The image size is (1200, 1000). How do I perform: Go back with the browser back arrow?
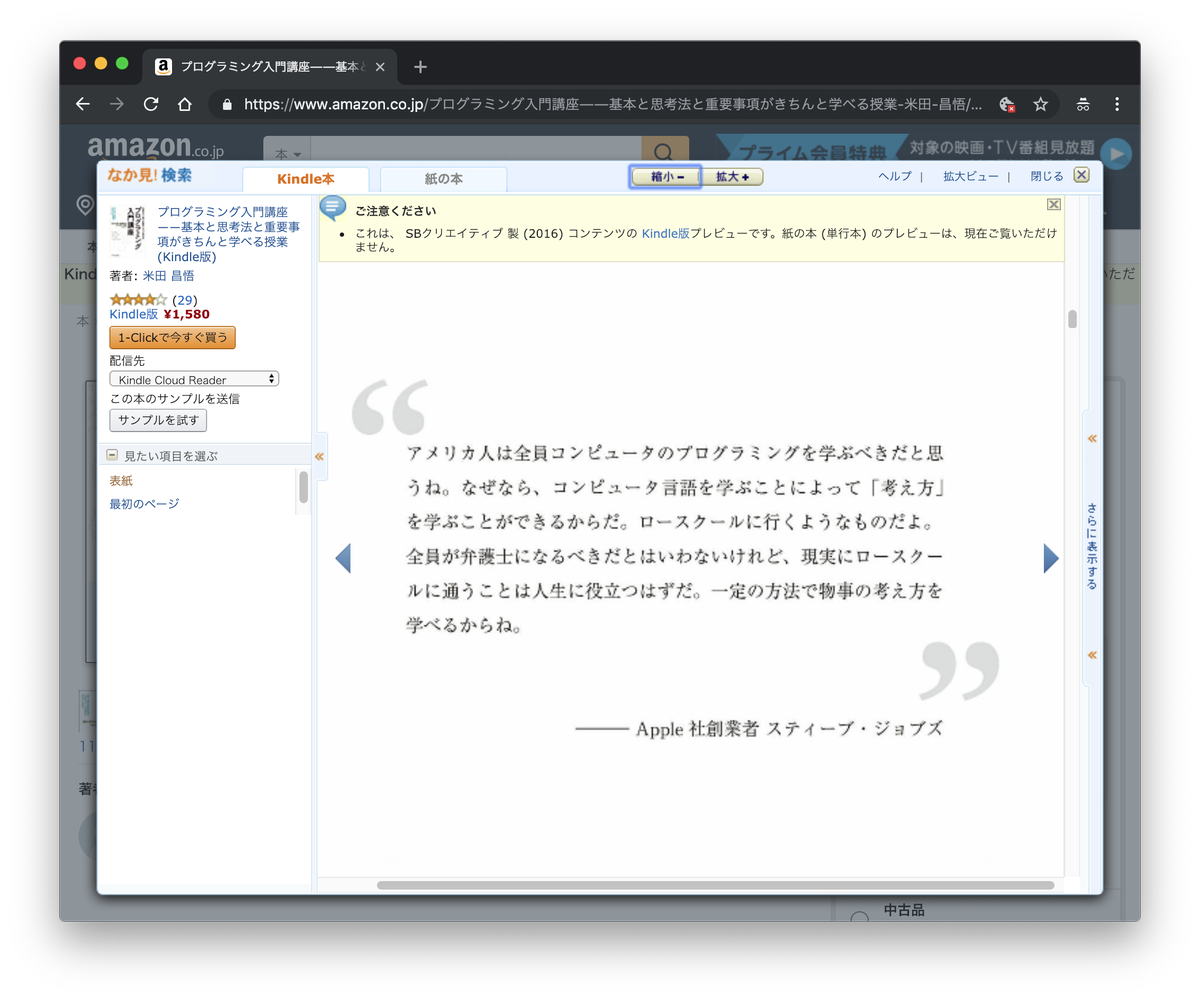83,104
